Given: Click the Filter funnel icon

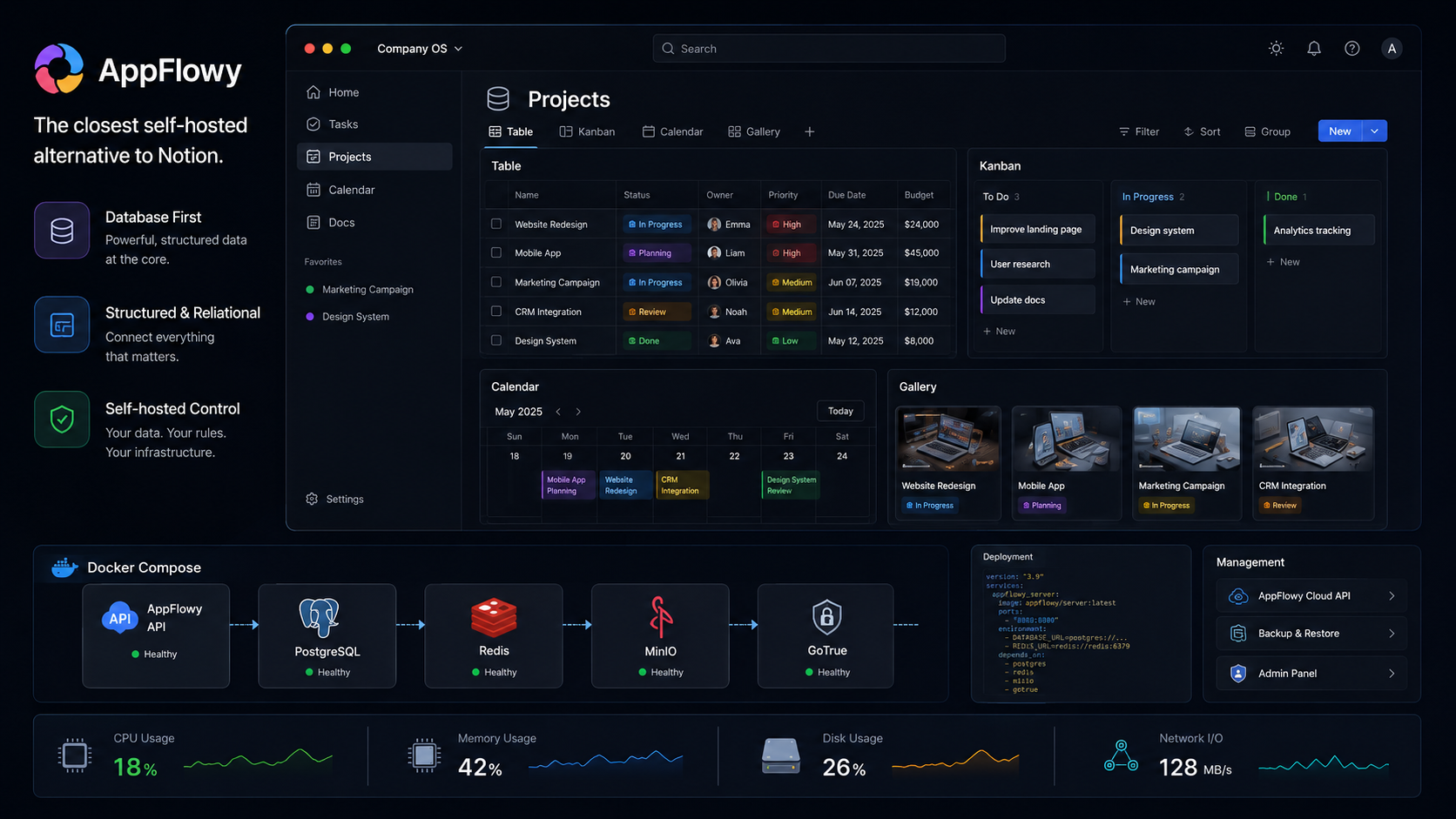Looking at the screenshot, I should [1124, 131].
